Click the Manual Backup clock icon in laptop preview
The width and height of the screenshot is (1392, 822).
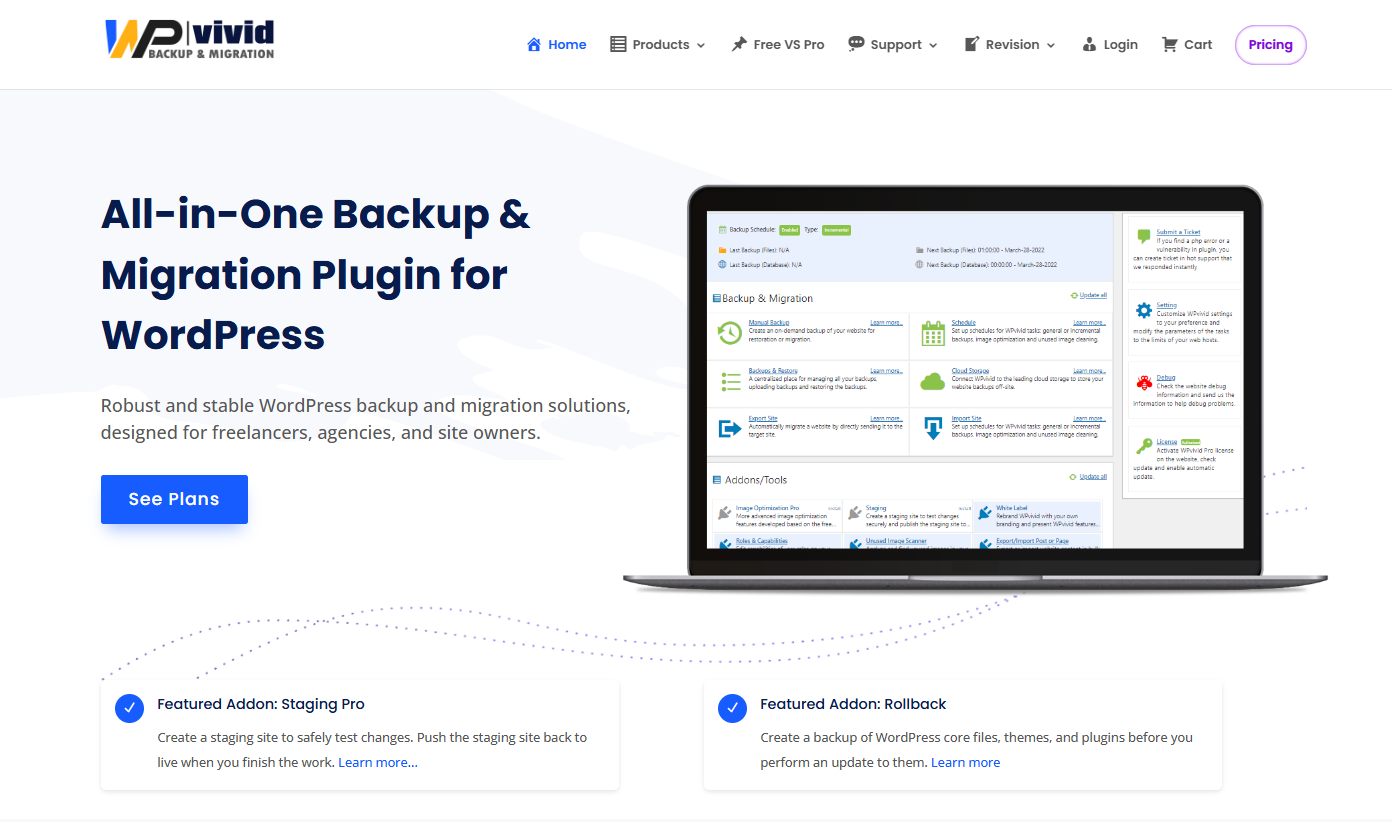coord(730,333)
